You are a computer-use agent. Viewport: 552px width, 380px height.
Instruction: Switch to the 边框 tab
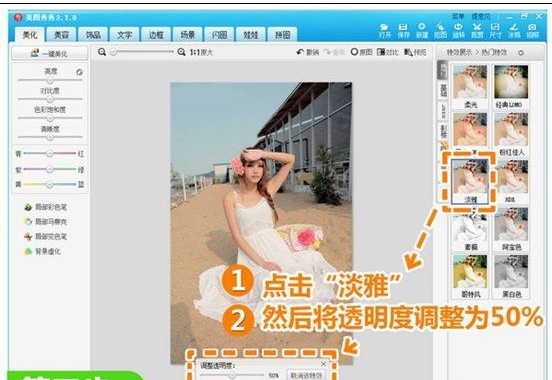[x=156, y=35]
